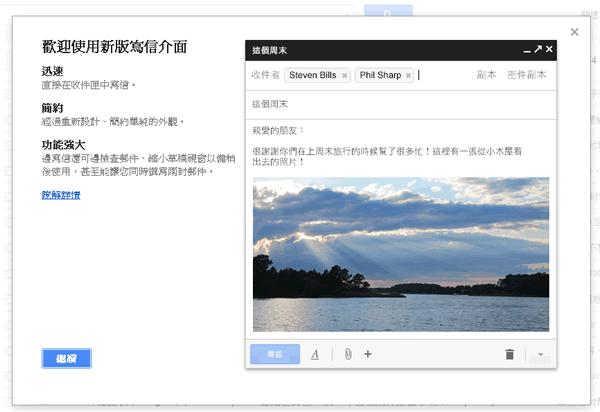
Task: Click the blue 繼續 (Continue) button
Action: pyautogui.click(x=67, y=358)
